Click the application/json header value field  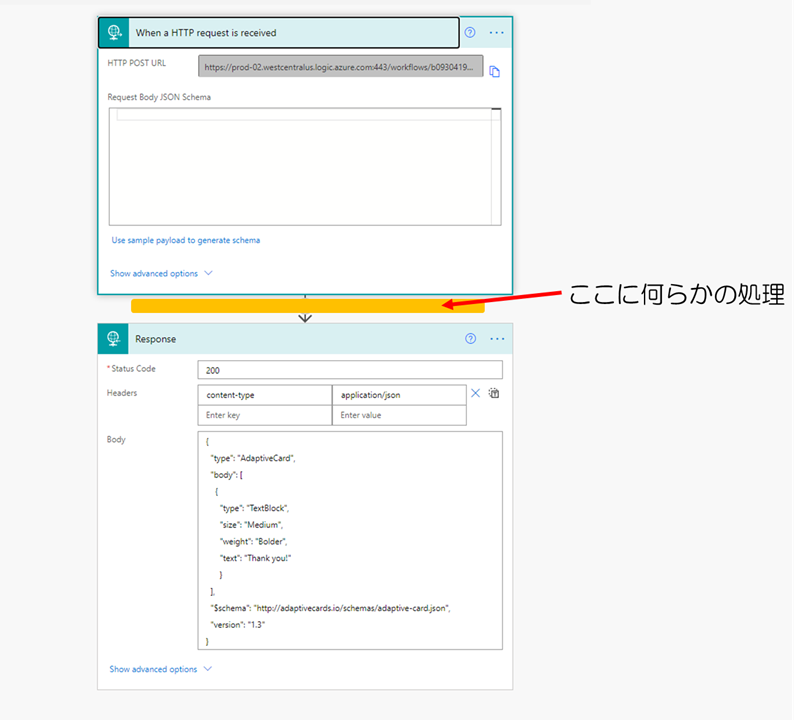click(x=399, y=394)
